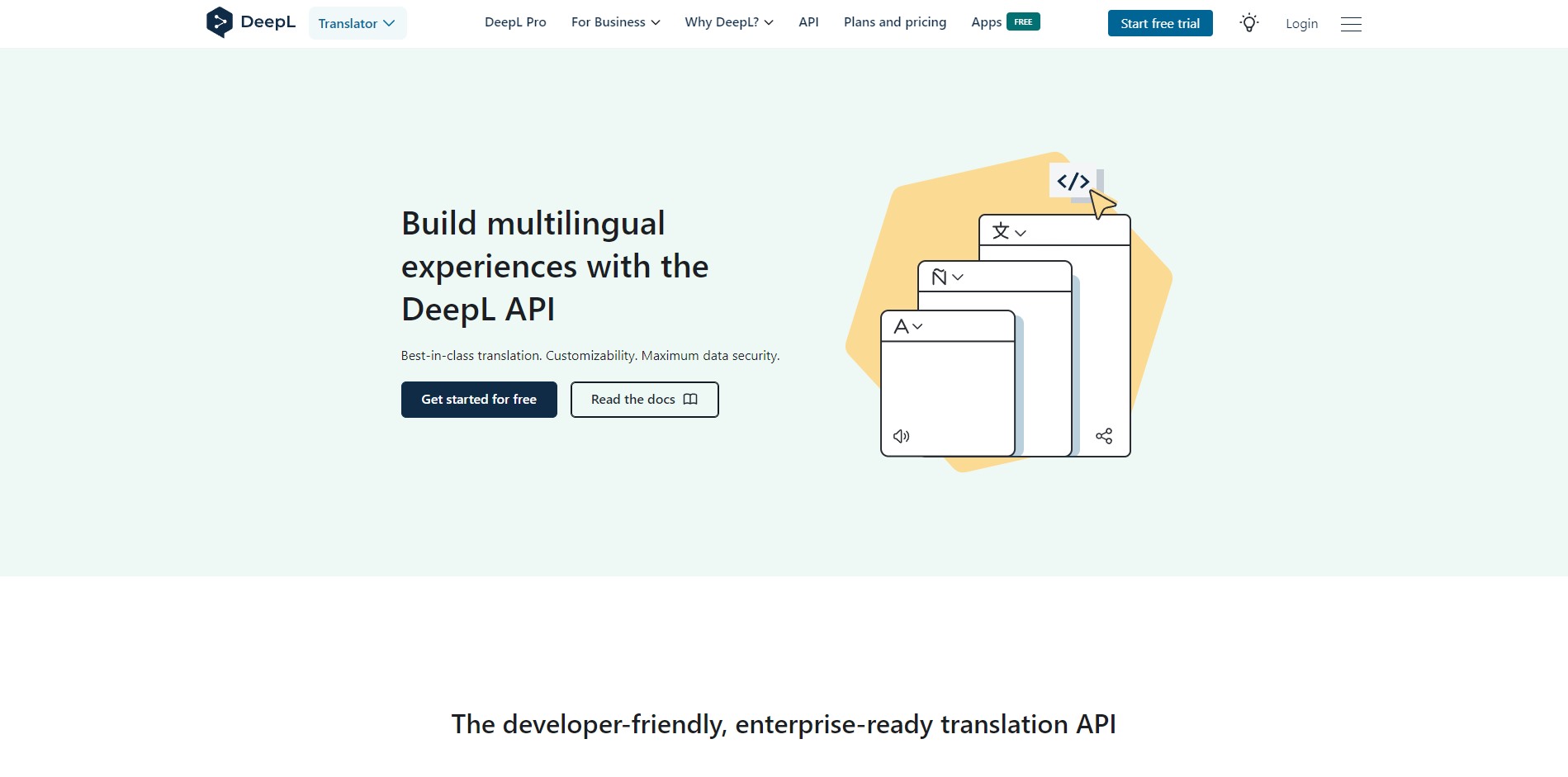Open the Ñ language dropdown in illustration
This screenshot has height=777, width=1568.
click(947, 277)
